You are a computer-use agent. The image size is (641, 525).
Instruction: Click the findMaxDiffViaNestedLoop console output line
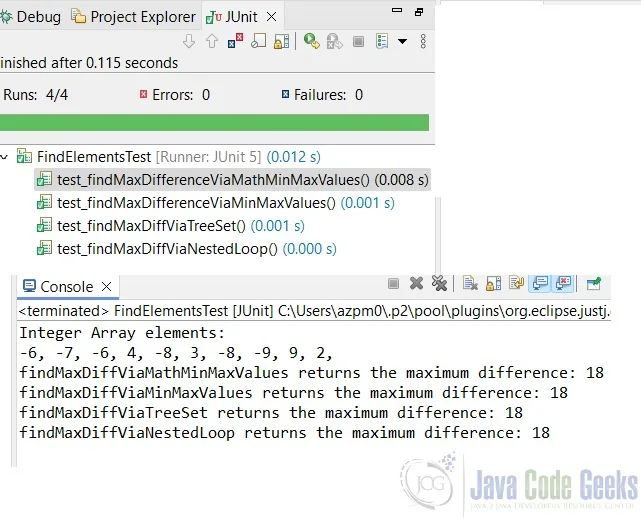285,433
